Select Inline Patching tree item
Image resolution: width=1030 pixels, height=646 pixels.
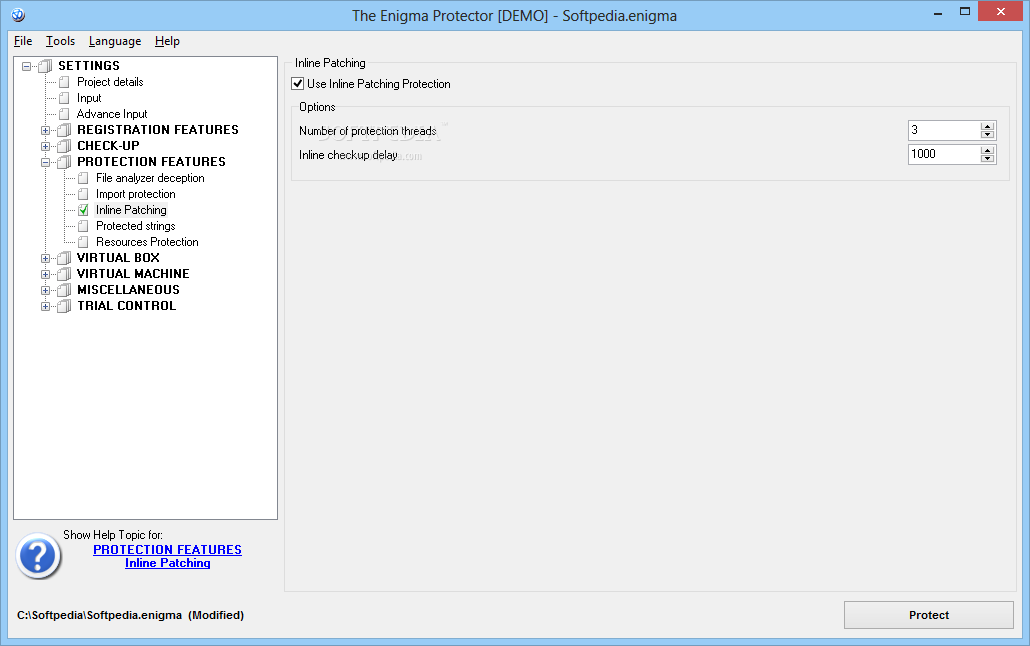tap(131, 210)
